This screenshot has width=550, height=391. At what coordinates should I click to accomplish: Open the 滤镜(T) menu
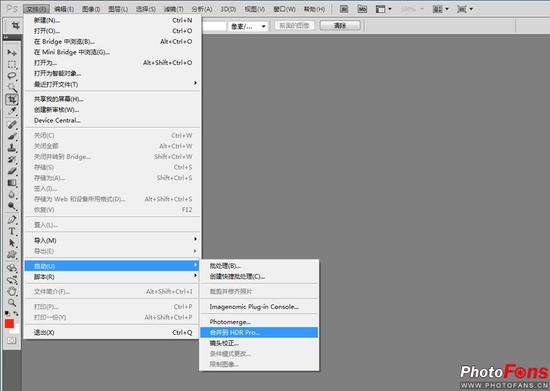click(x=173, y=9)
